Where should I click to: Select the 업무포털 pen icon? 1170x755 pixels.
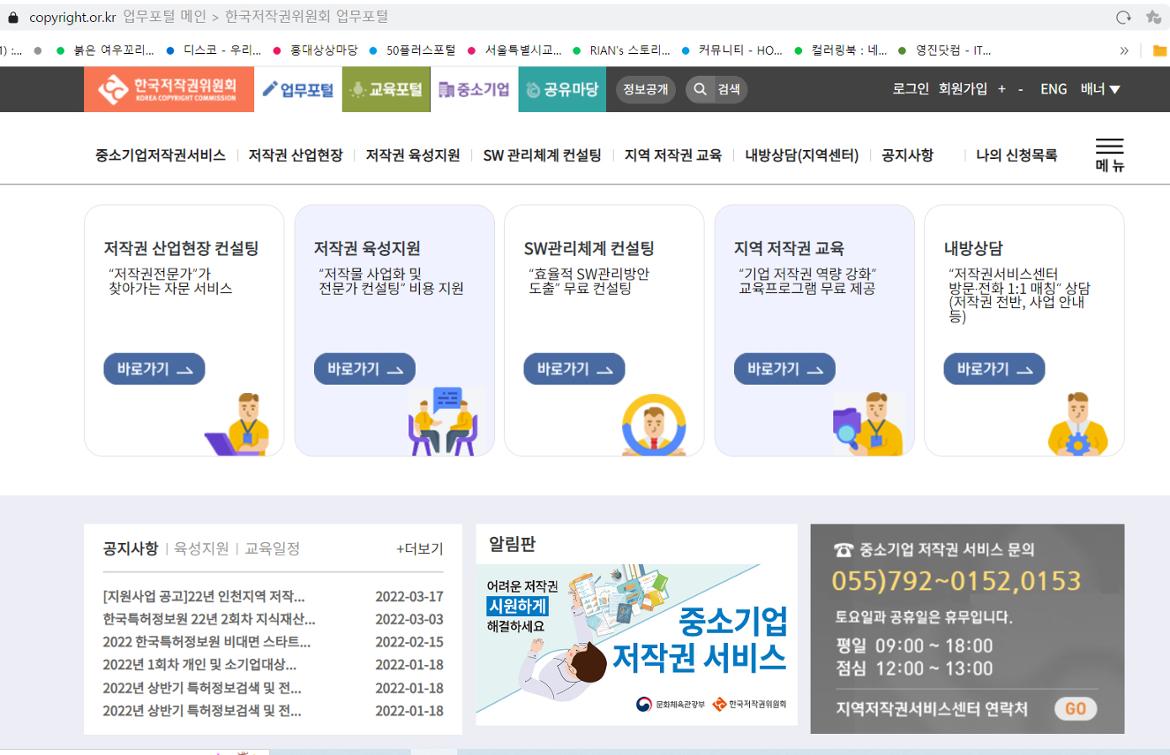(x=271, y=89)
